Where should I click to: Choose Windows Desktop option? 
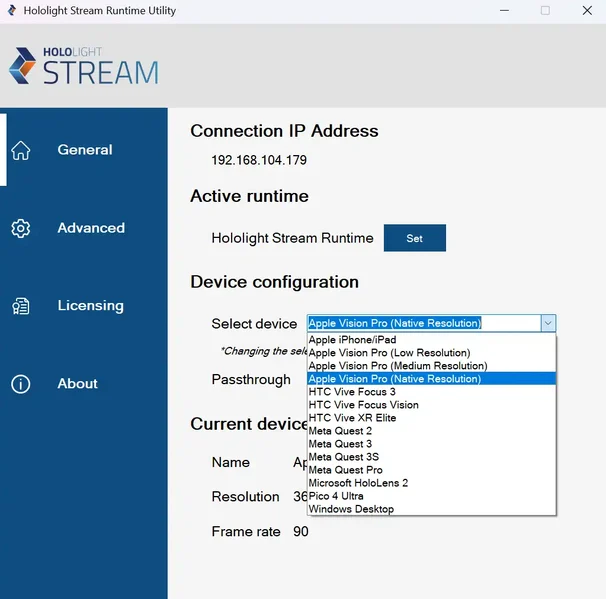pyautogui.click(x=431, y=509)
